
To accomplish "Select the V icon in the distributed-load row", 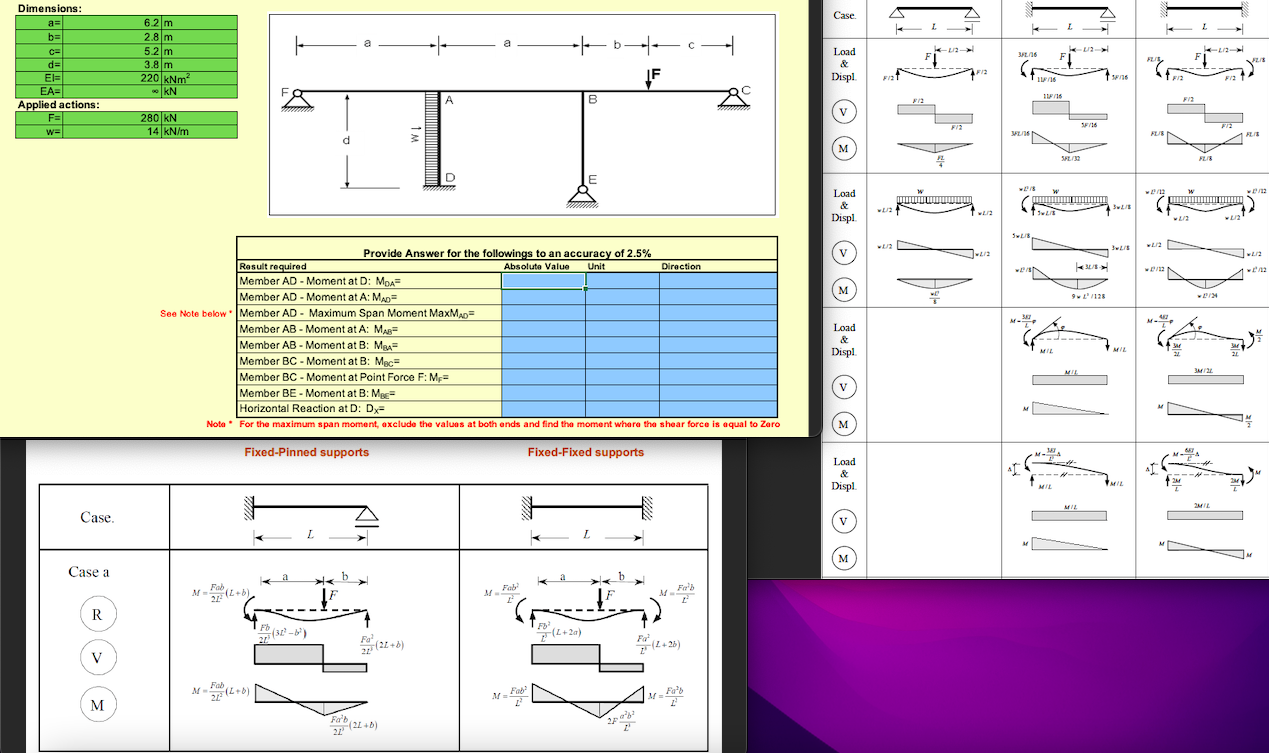I will click(x=844, y=252).
